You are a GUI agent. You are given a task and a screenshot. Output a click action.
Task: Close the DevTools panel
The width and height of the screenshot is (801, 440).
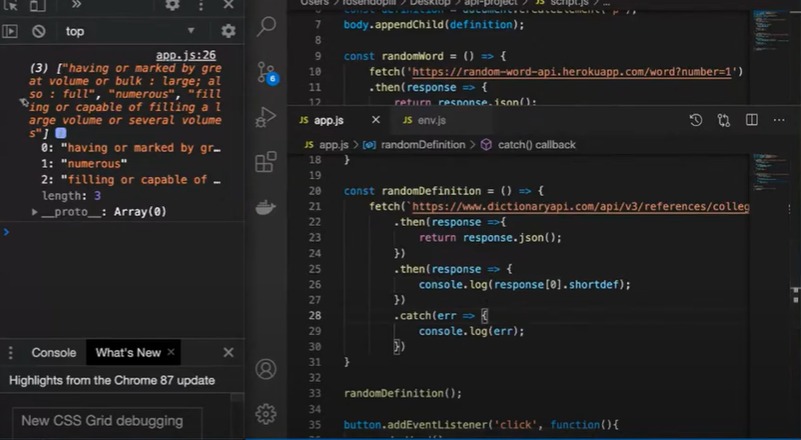228,5
